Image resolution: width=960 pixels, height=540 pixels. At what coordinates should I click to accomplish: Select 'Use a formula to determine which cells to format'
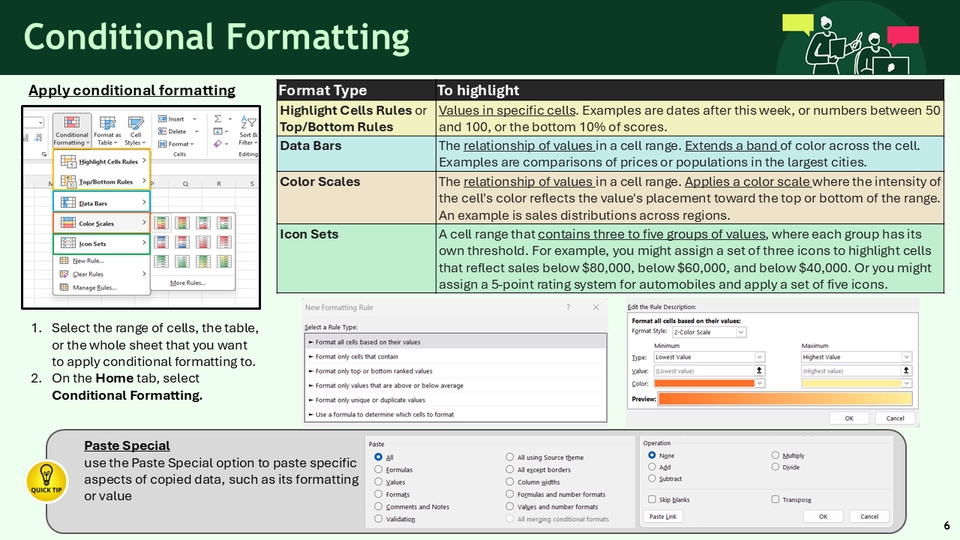(x=456, y=414)
